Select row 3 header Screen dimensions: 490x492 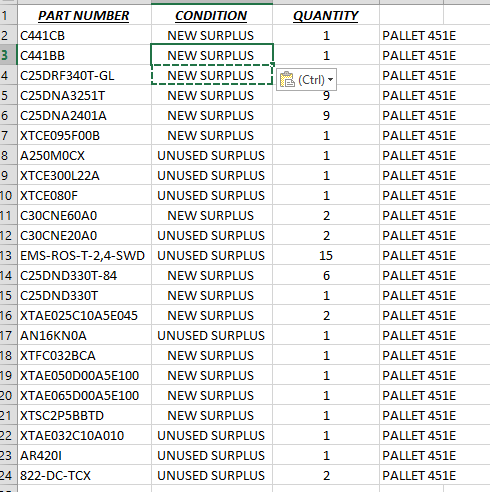click(8, 55)
